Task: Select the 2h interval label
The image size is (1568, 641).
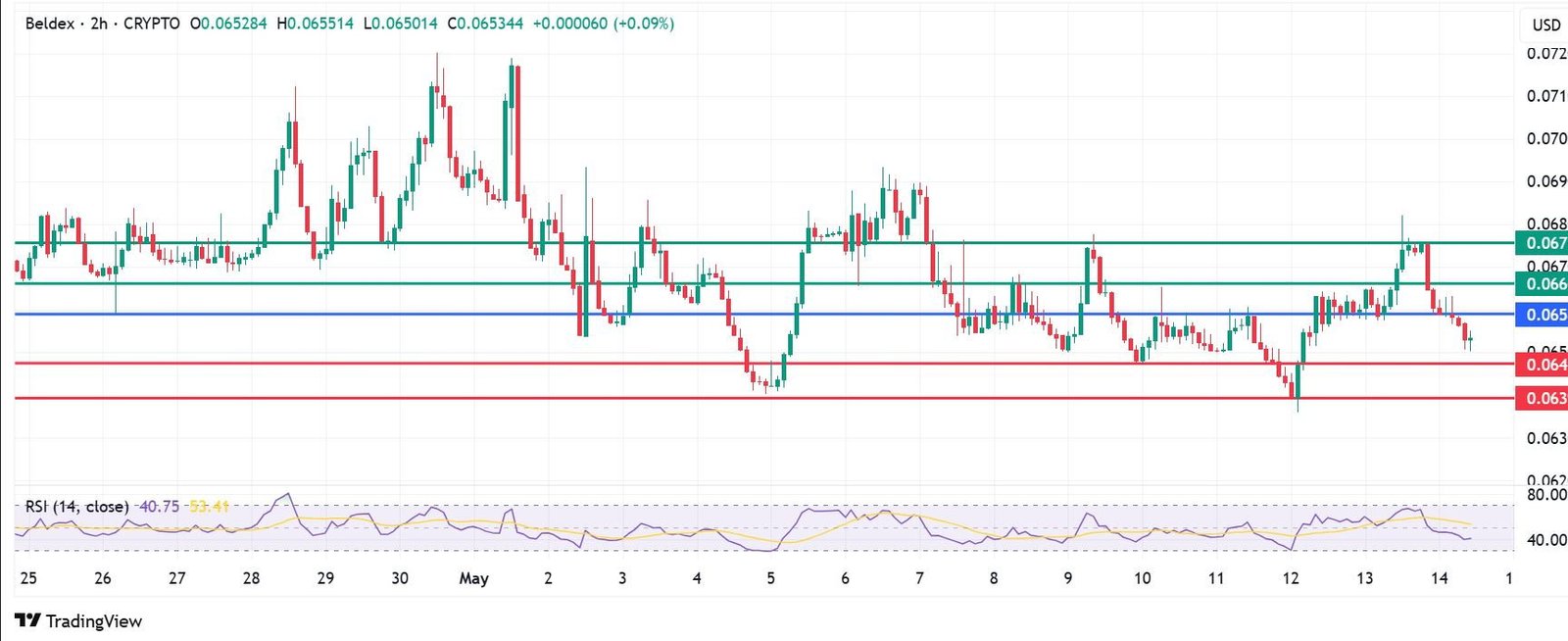Action: click(x=99, y=24)
